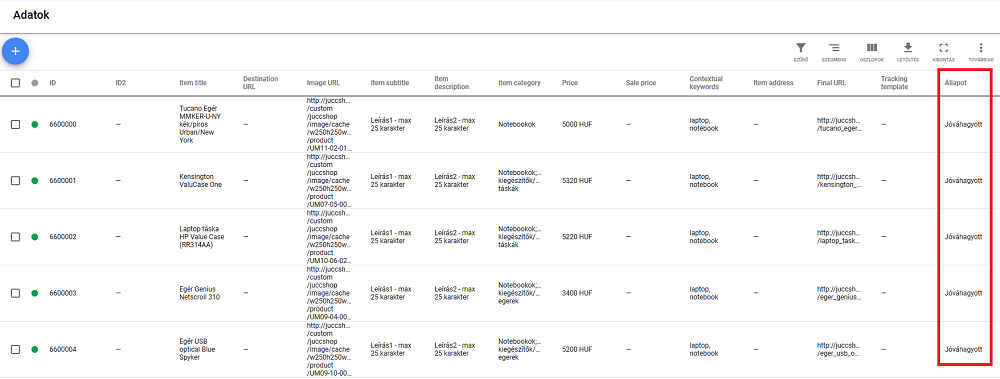This screenshot has width=1000, height=379.
Task: Click Final URL ending laptop_task
Action: tap(839, 237)
